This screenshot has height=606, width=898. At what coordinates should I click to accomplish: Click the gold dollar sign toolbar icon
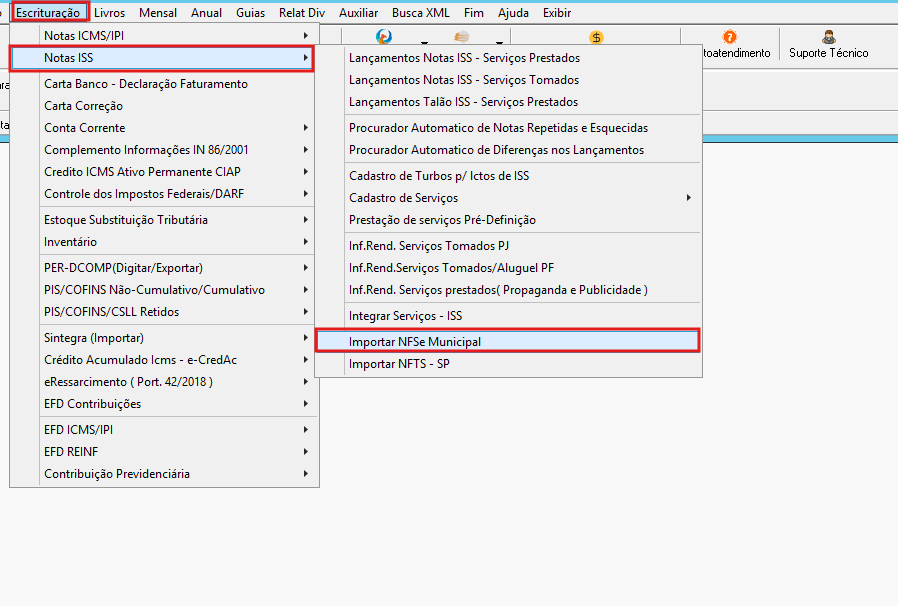[x=596, y=37]
